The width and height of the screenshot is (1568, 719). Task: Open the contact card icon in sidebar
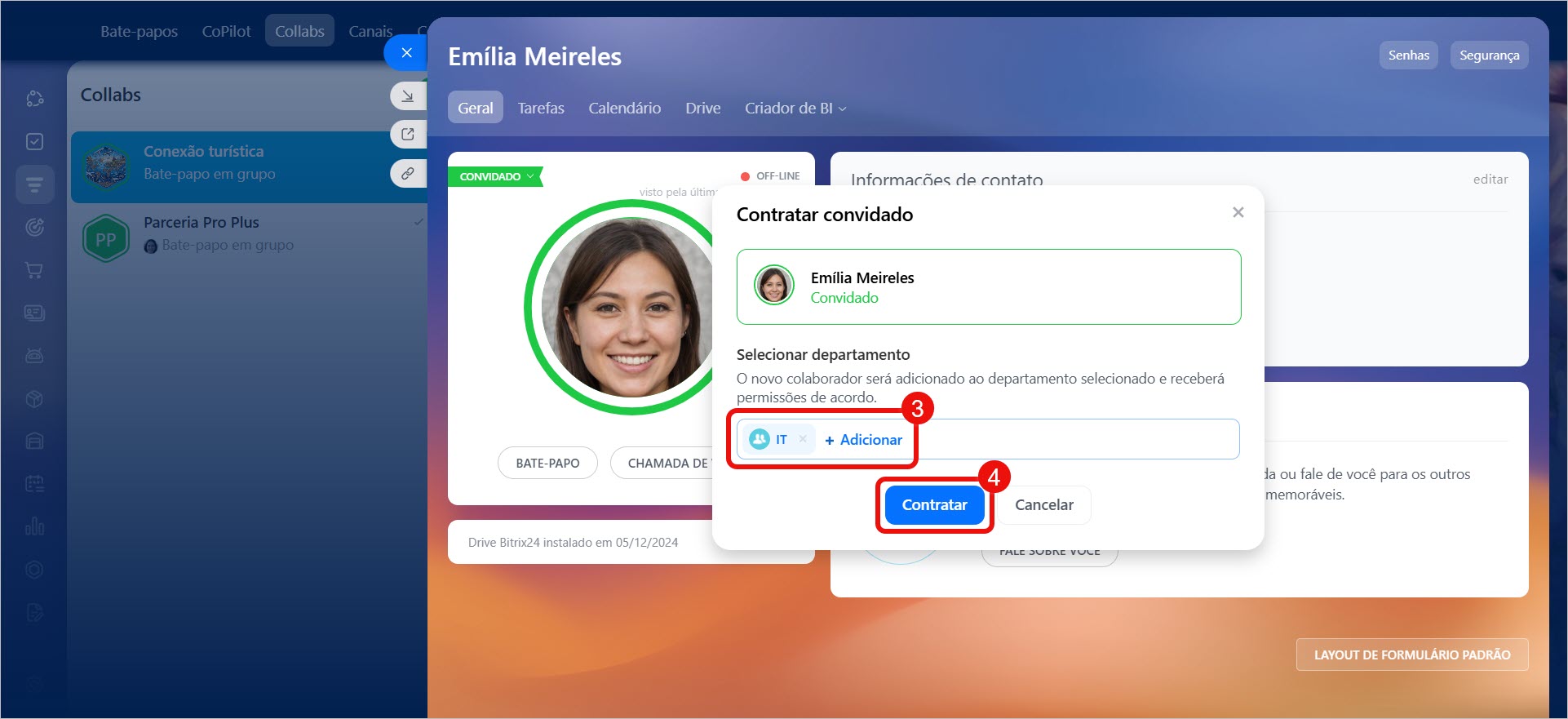pos(34,313)
